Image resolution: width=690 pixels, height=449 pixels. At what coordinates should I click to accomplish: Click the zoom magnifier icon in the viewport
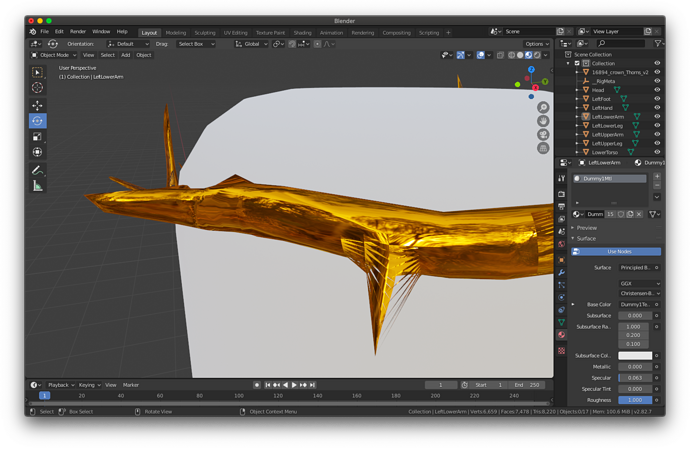pos(543,108)
